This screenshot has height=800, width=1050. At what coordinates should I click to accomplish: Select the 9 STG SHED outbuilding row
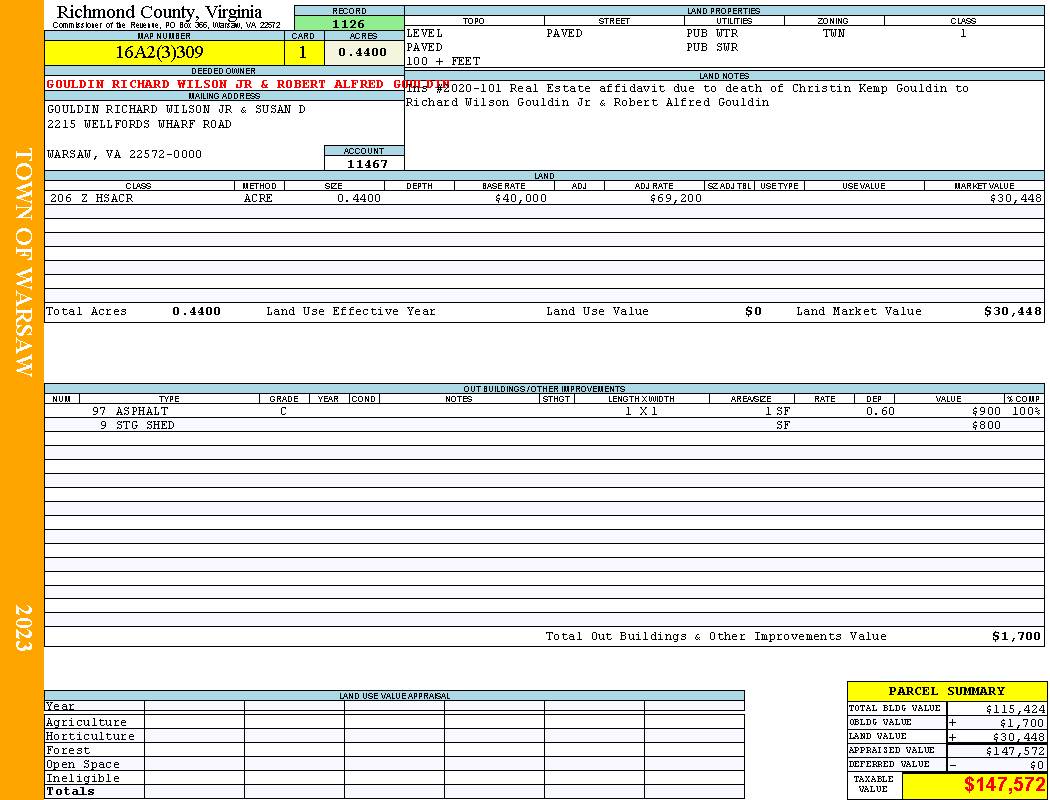(544, 425)
